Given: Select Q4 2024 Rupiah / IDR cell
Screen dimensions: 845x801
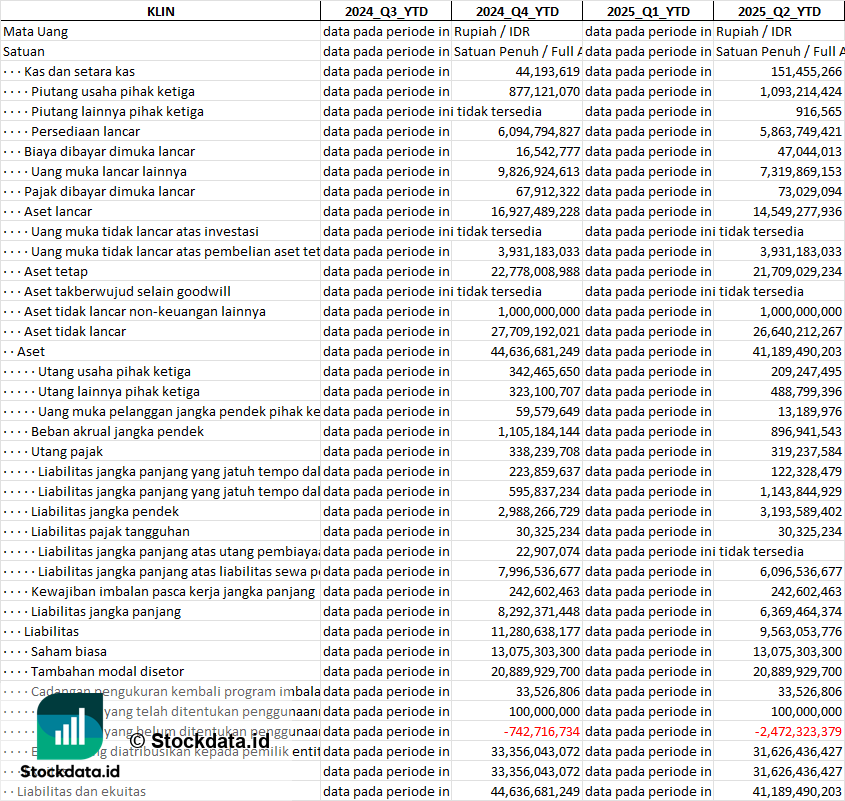Looking at the screenshot, I should click(492, 32).
